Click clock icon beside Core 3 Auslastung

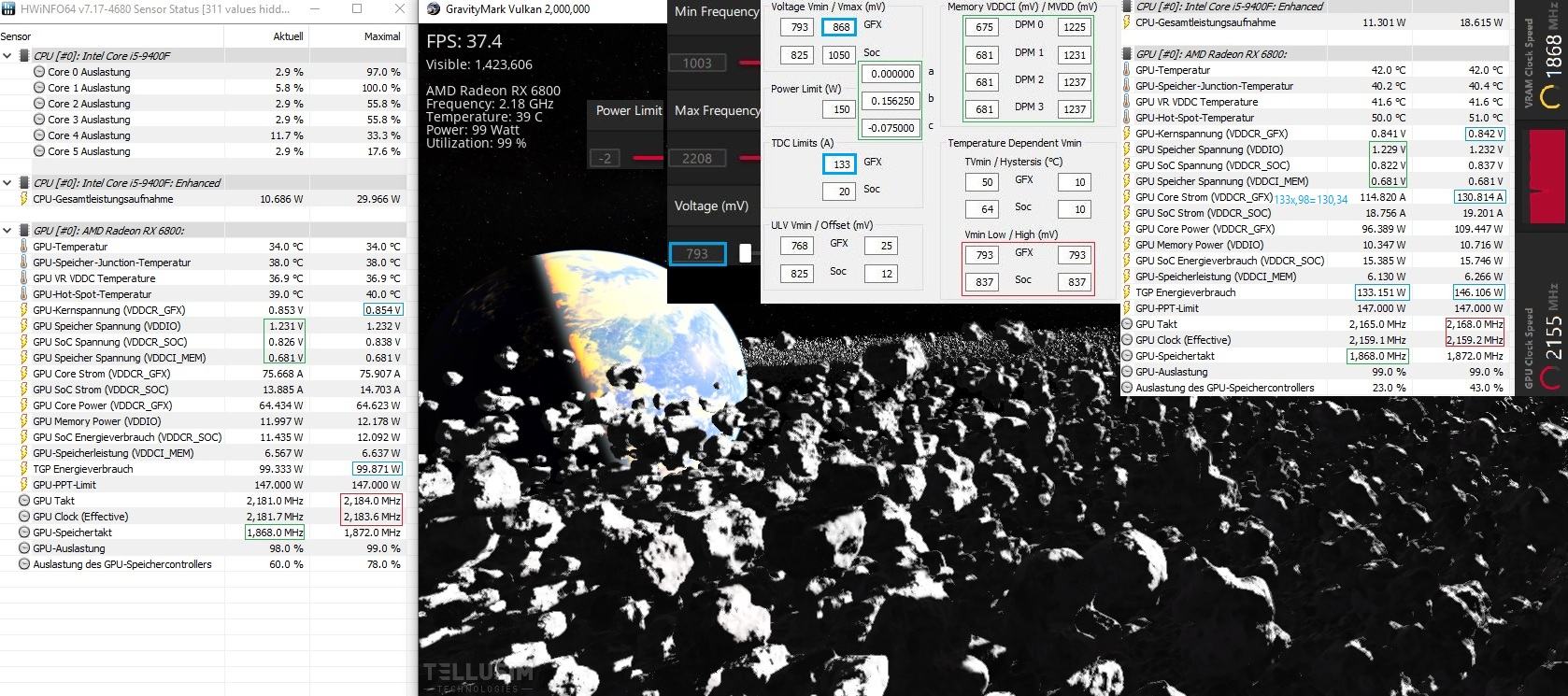coord(39,120)
